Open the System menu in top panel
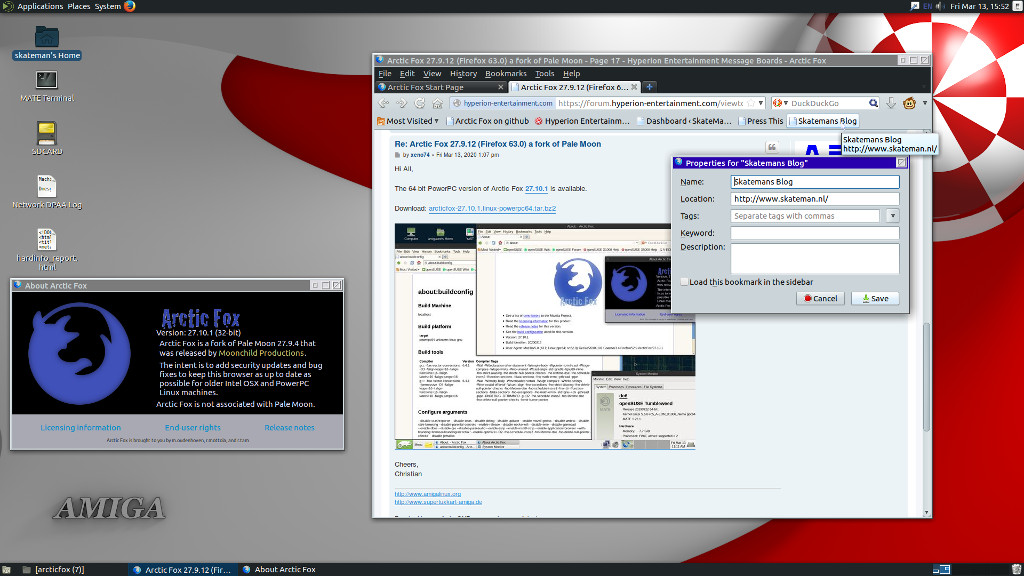Viewport: 1024px width, 576px height. pyautogui.click(x=107, y=6)
